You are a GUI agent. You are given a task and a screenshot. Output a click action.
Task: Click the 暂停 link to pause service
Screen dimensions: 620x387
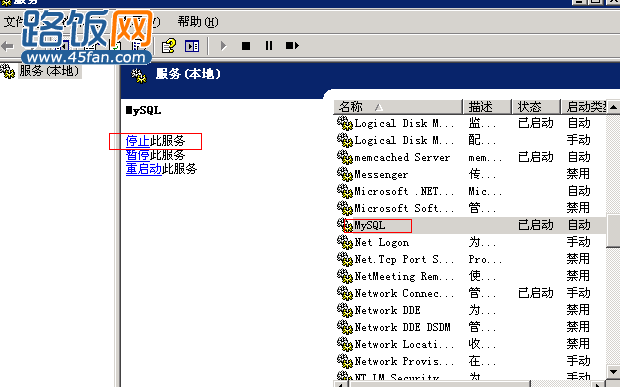[x=137, y=155]
